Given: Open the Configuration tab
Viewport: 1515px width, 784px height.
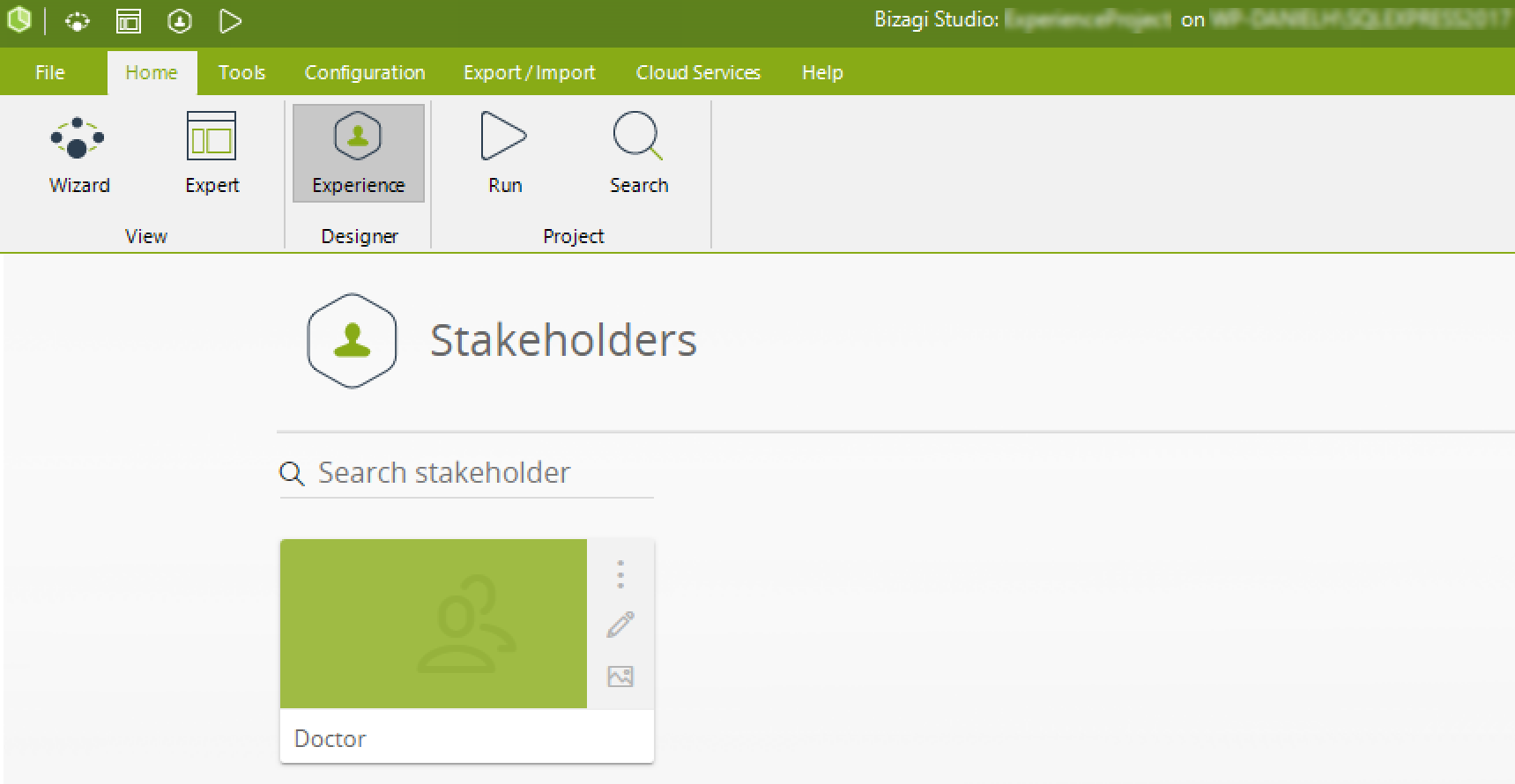Looking at the screenshot, I should tap(365, 72).
